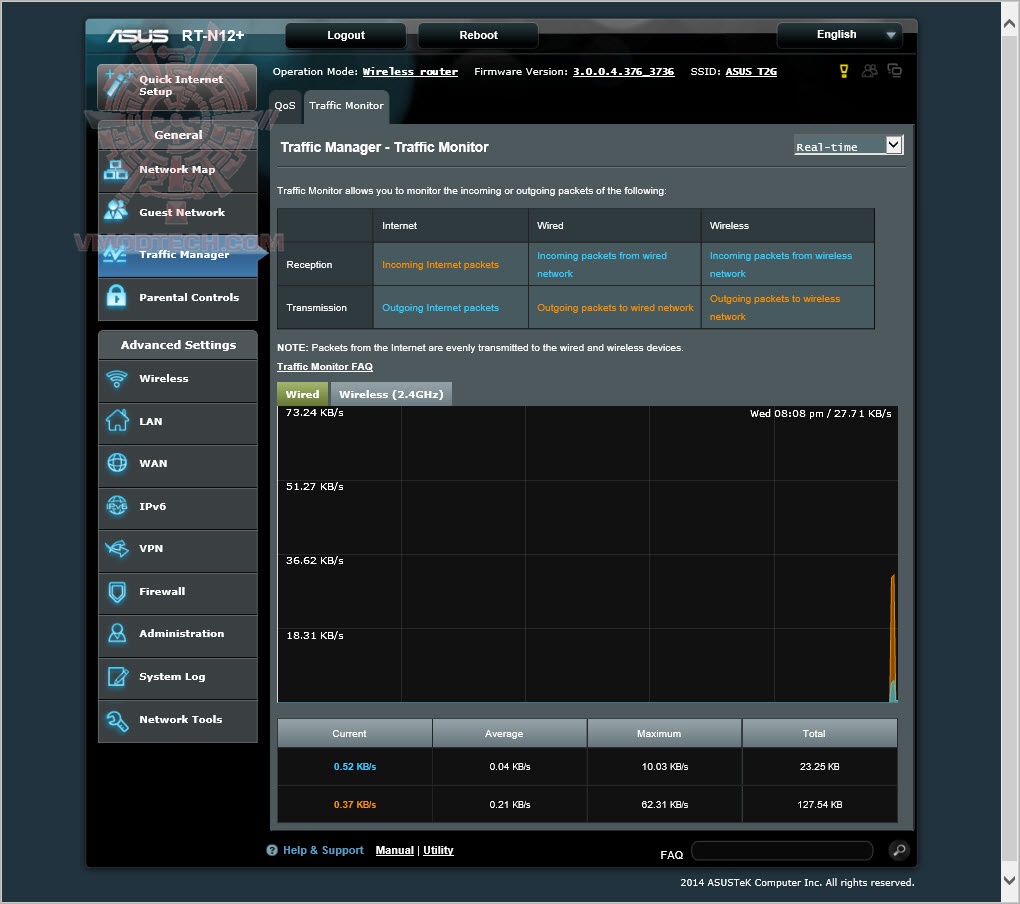1020x904 pixels.
Task: Click the IPv6 globe icon
Action: (117, 505)
